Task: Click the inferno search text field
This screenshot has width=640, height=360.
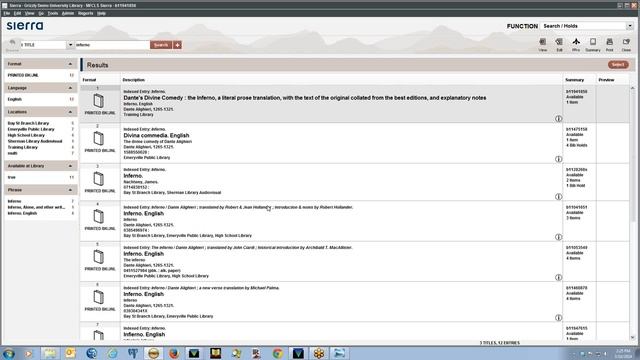Action: click(112, 45)
